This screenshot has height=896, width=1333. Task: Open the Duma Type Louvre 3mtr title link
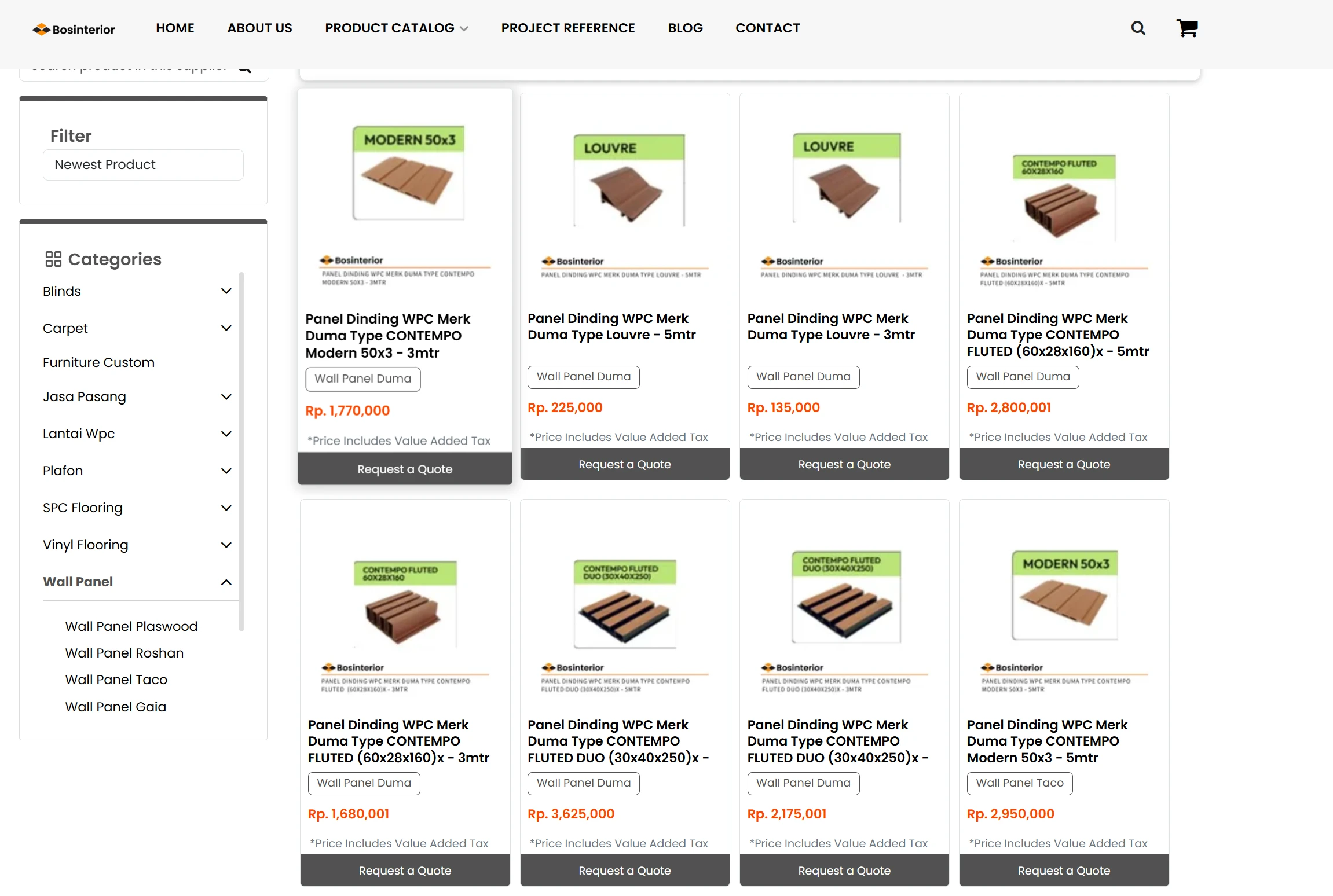(x=831, y=326)
